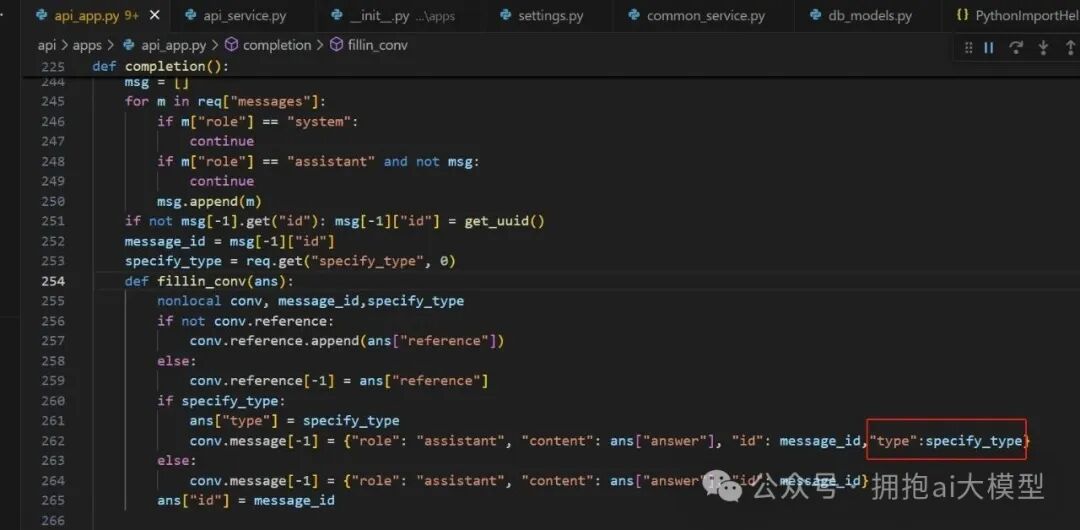The image size is (1080, 530).
Task: Click the Step Out debug icon
Action: pyautogui.click(x=1070, y=48)
